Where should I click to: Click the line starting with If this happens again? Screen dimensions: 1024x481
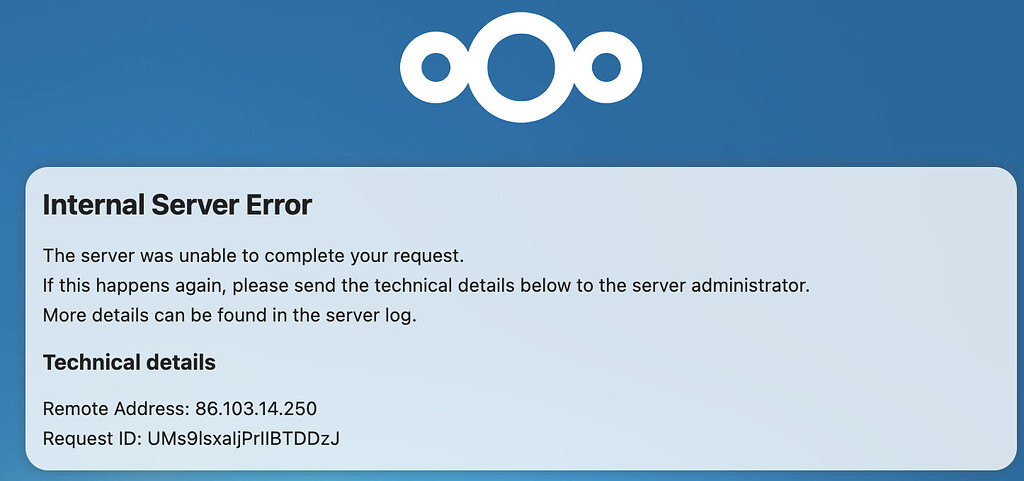(426, 286)
